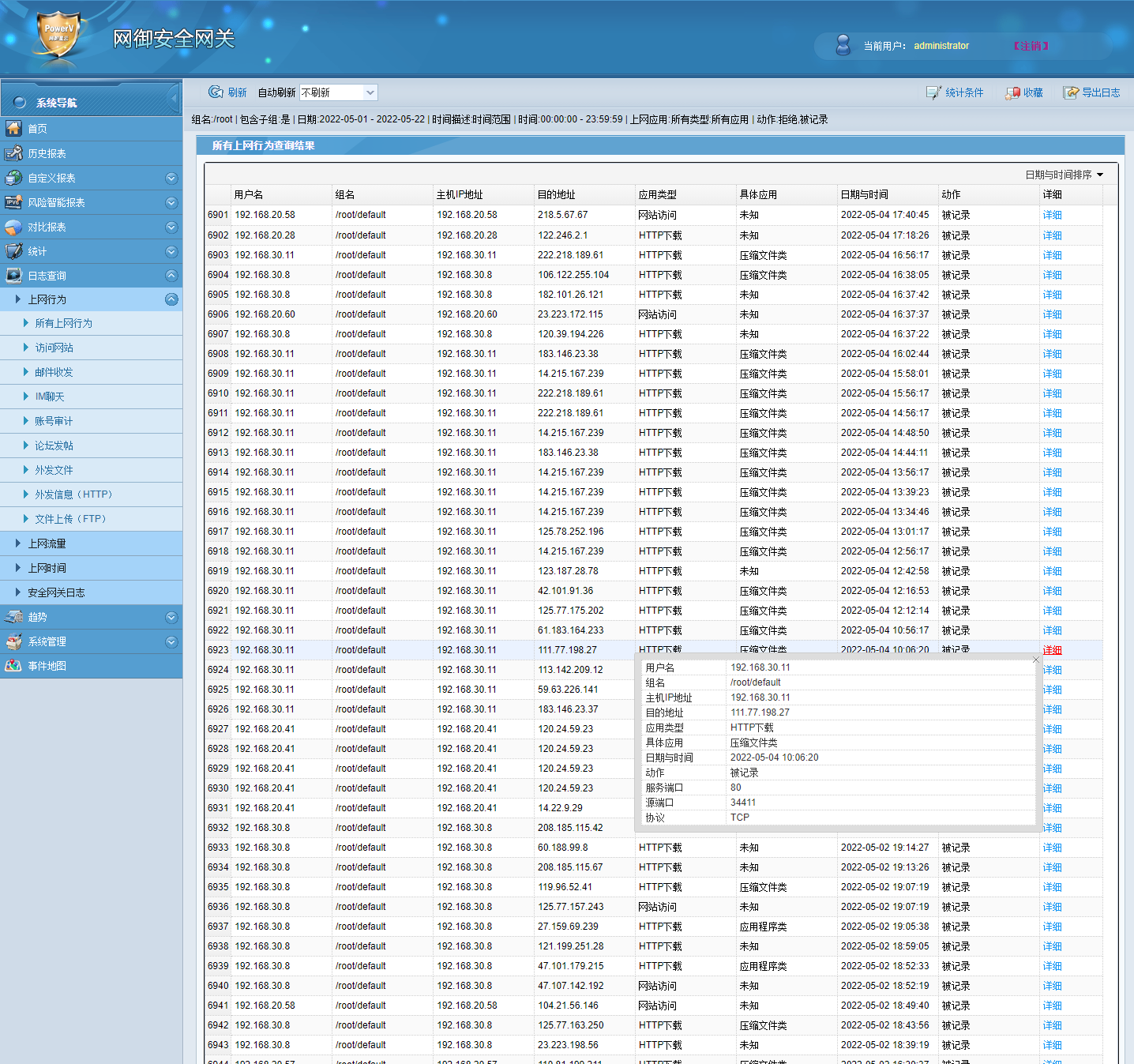This screenshot has width=1134, height=1064.
Task: Open detail (详细) link for row 6910
Action: click(x=1052, y=393)
